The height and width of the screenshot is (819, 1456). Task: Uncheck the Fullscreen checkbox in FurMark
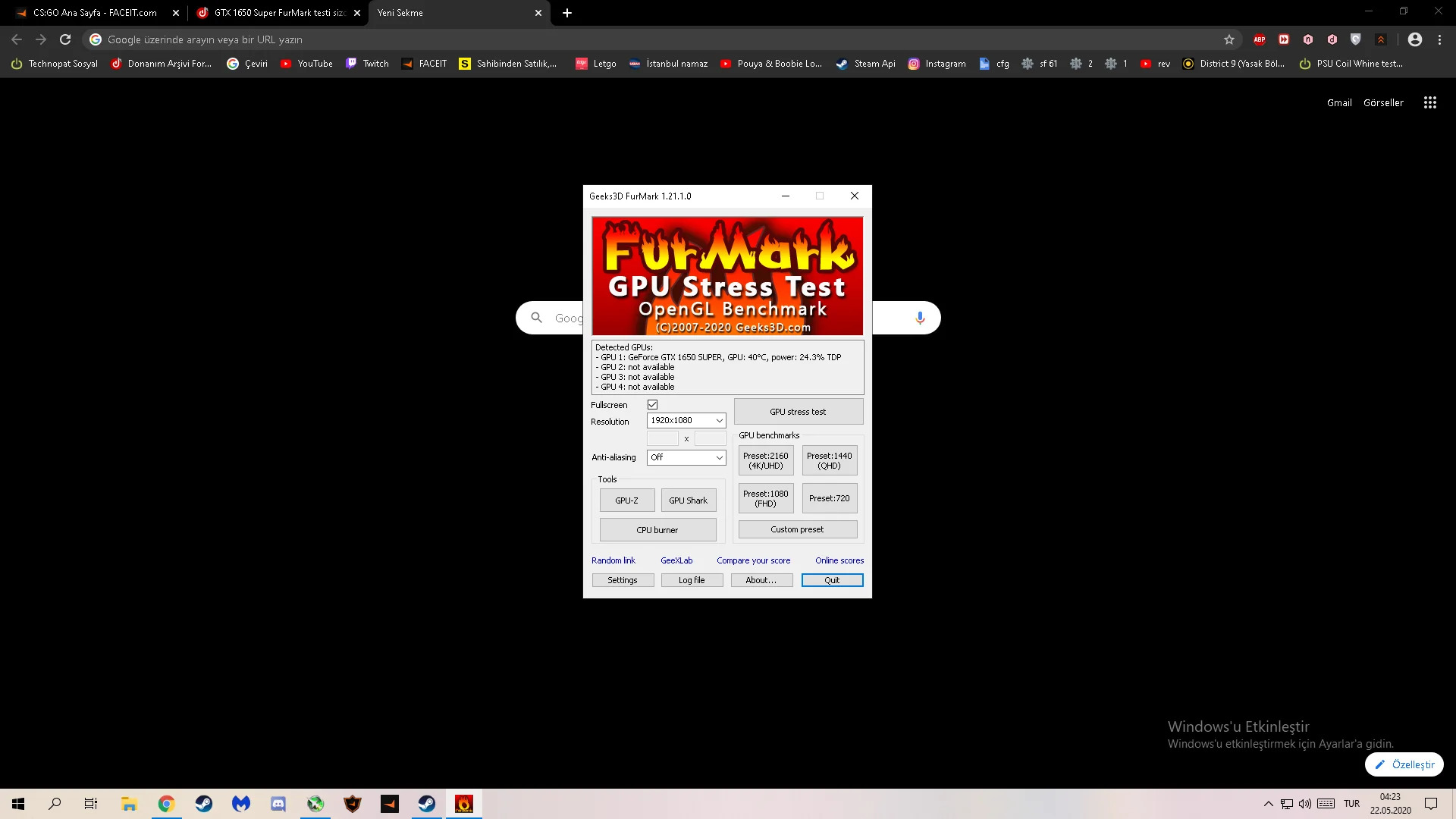point(652,404)
